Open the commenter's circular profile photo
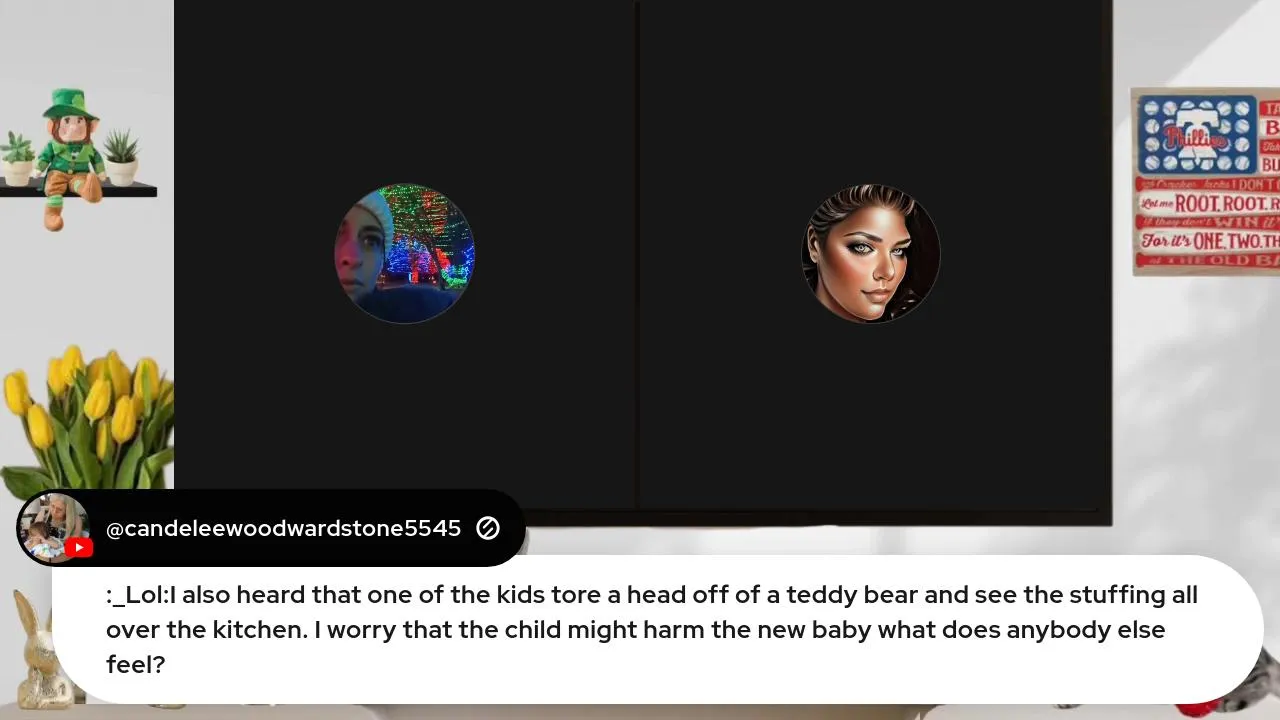Image resolution: width=1280 pixels, height=720 pixels. coord(55,528)
